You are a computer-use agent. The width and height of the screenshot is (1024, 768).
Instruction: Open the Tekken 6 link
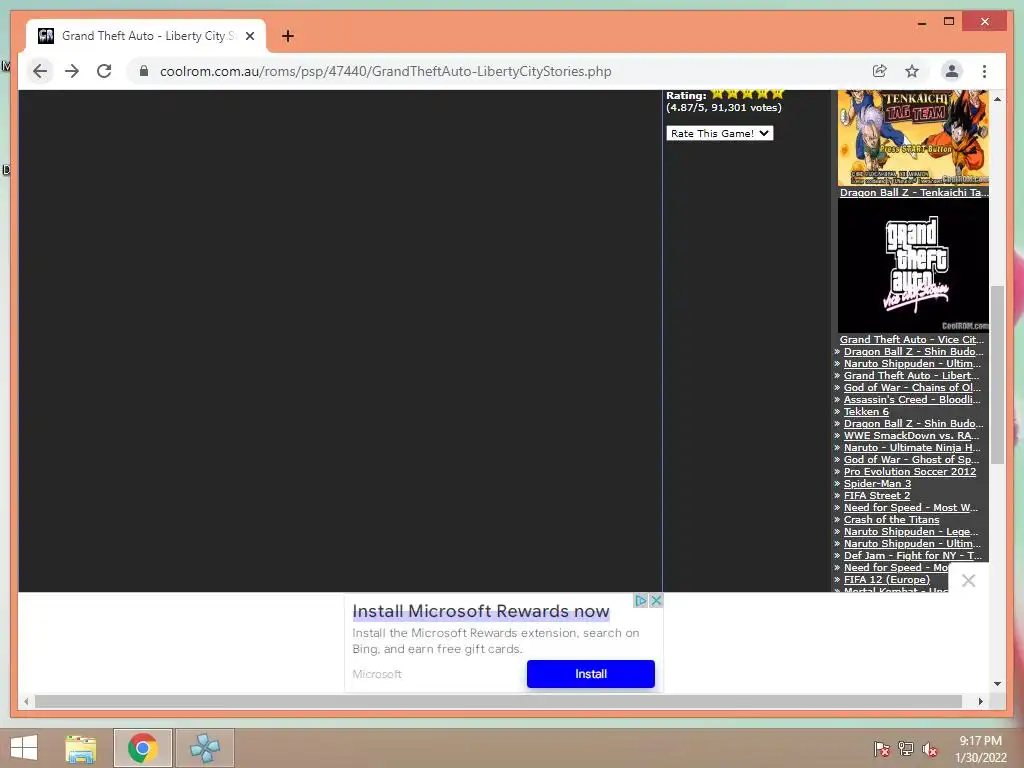866,411
